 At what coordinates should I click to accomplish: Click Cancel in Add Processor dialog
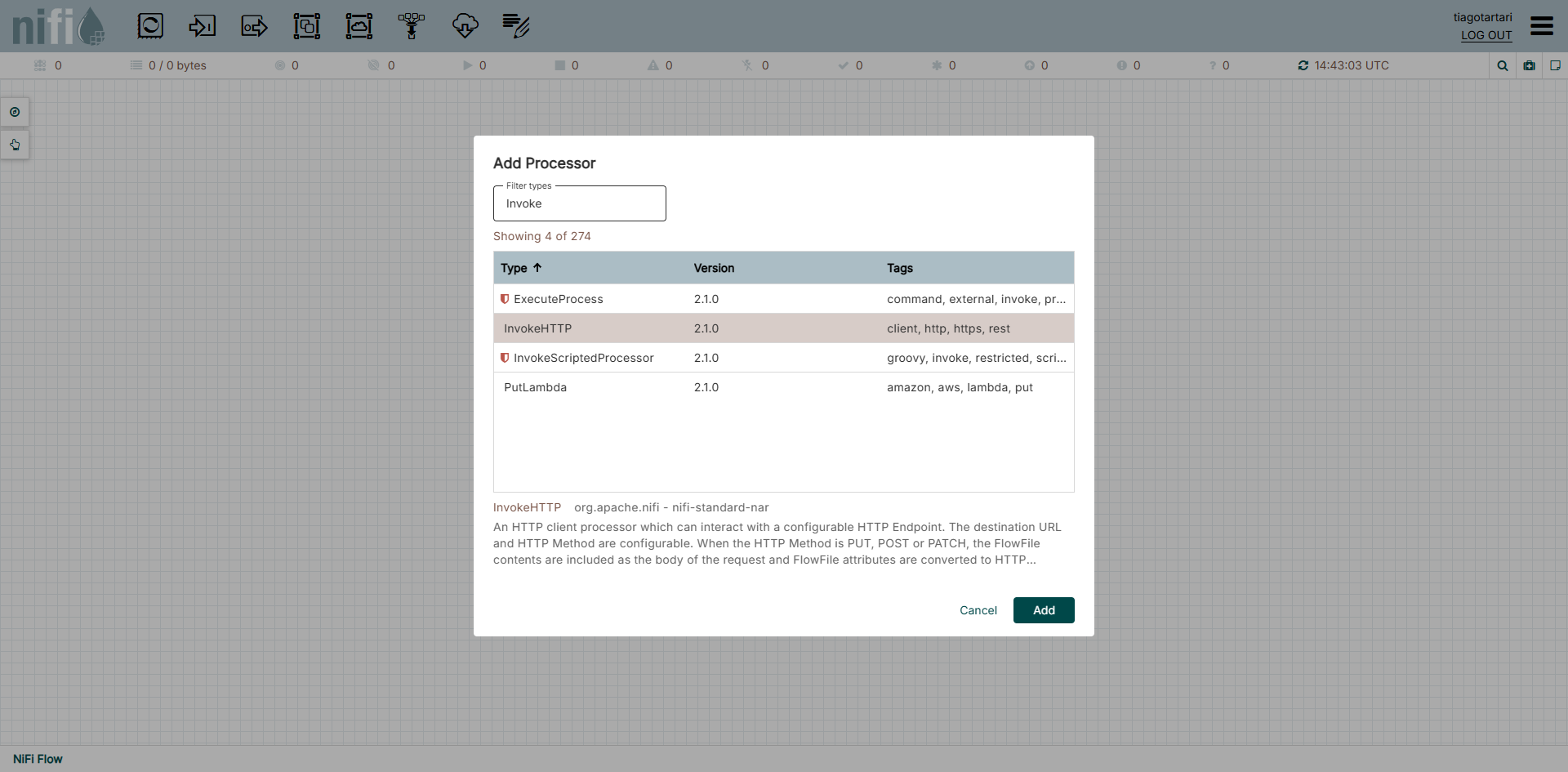[978, 610]
